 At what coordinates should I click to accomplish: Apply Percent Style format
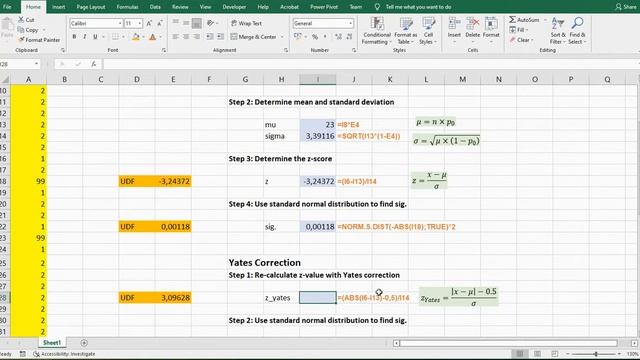click(315, 37)
